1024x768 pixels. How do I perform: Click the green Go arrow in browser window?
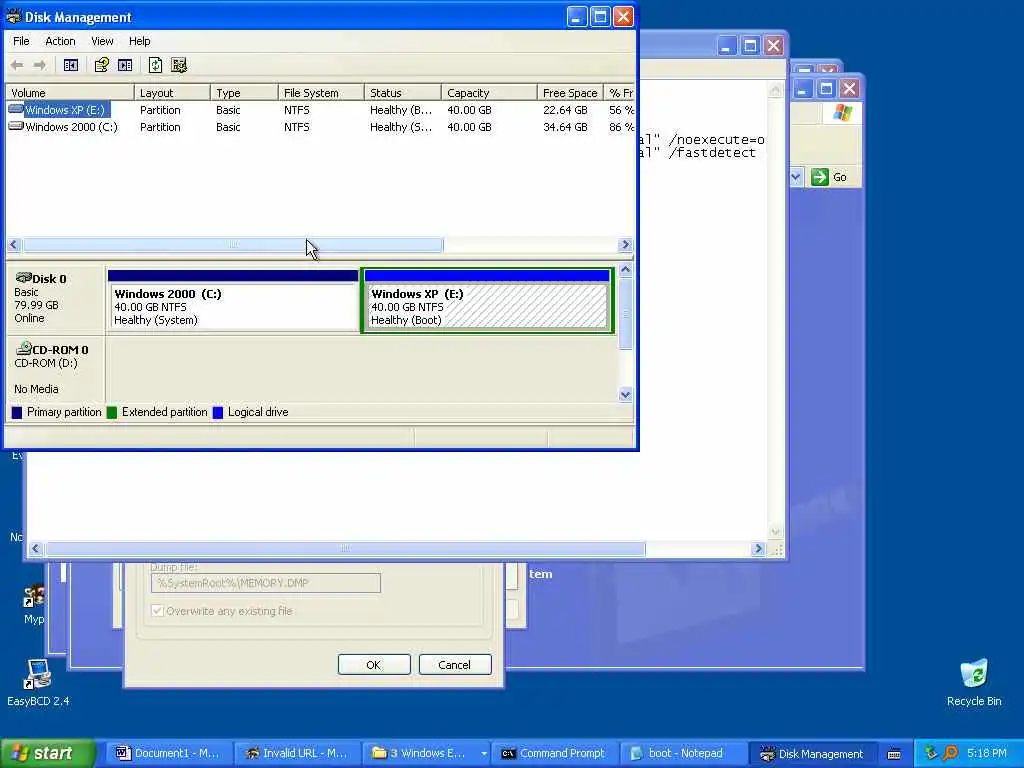(x=820, y=177)
